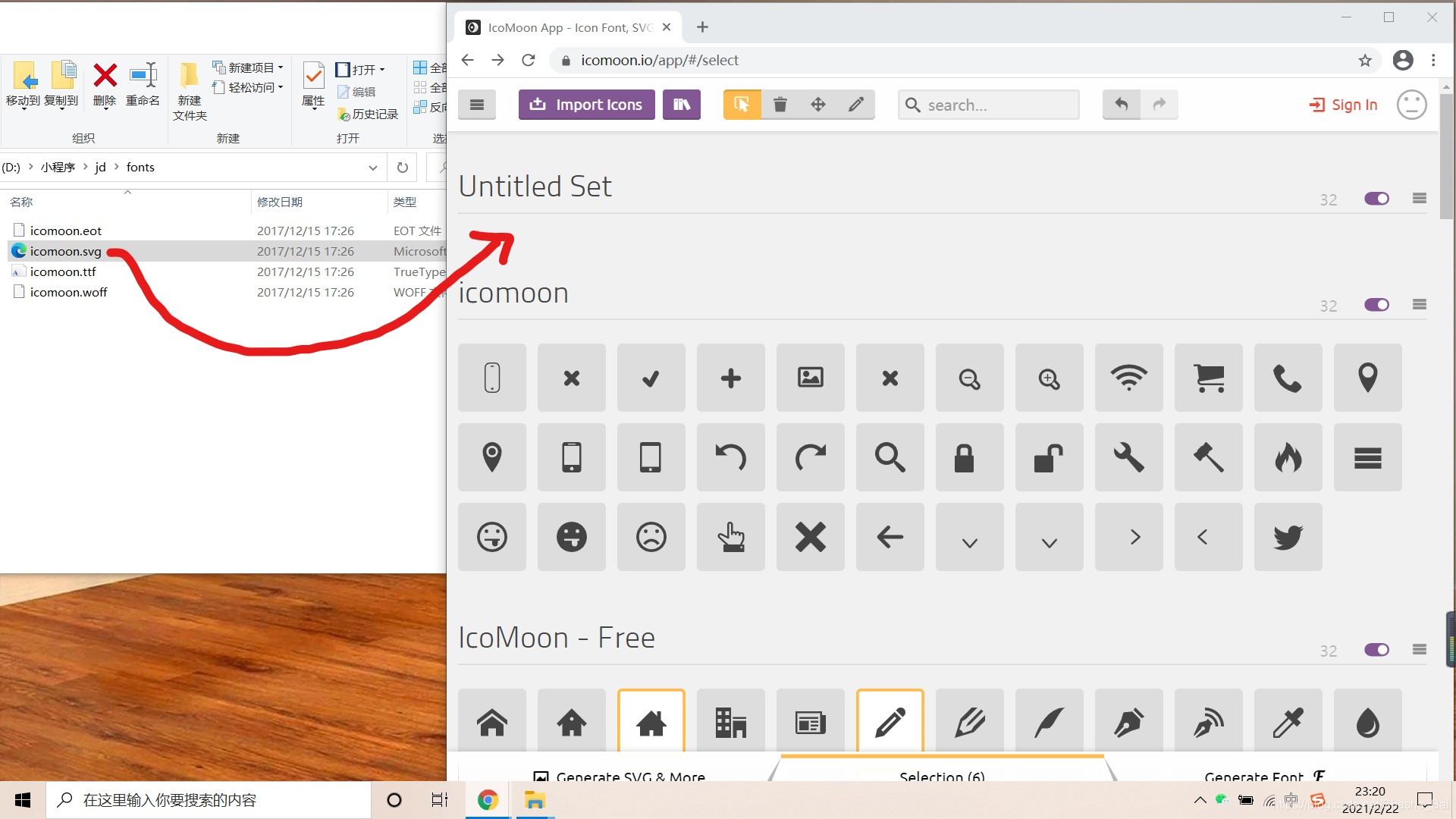1456x819 pixels.
Task: Select the Twitter bird icon
Action: click(1288, 537)
